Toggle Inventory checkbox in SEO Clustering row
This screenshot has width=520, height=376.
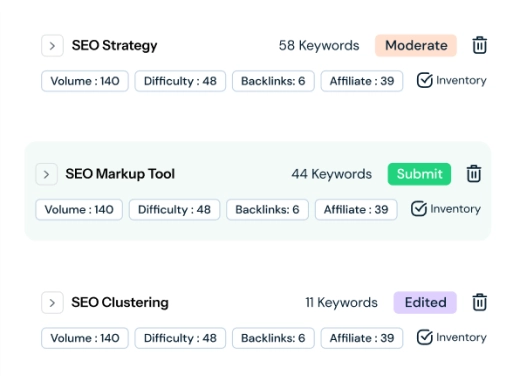point(424,337)
